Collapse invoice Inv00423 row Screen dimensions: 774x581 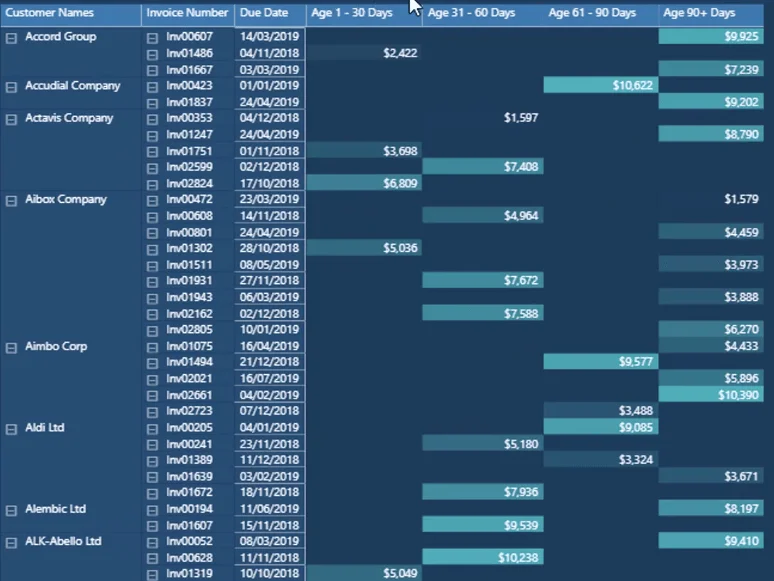pos(153,87)
